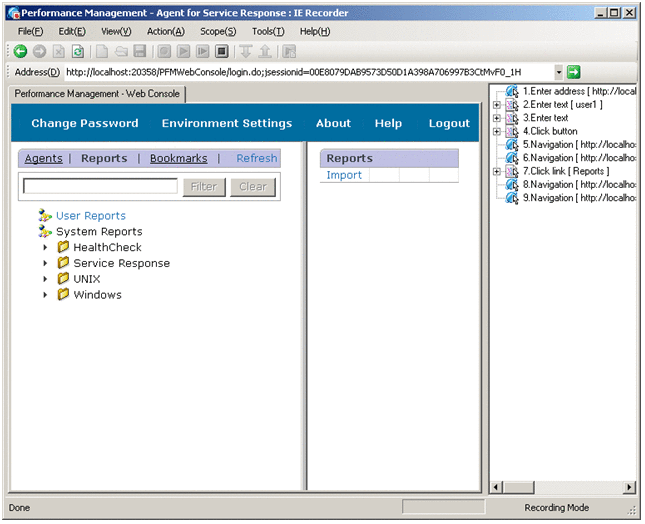Click the Import link under Reports
The image size is (645, 524).
coord(344,175)
